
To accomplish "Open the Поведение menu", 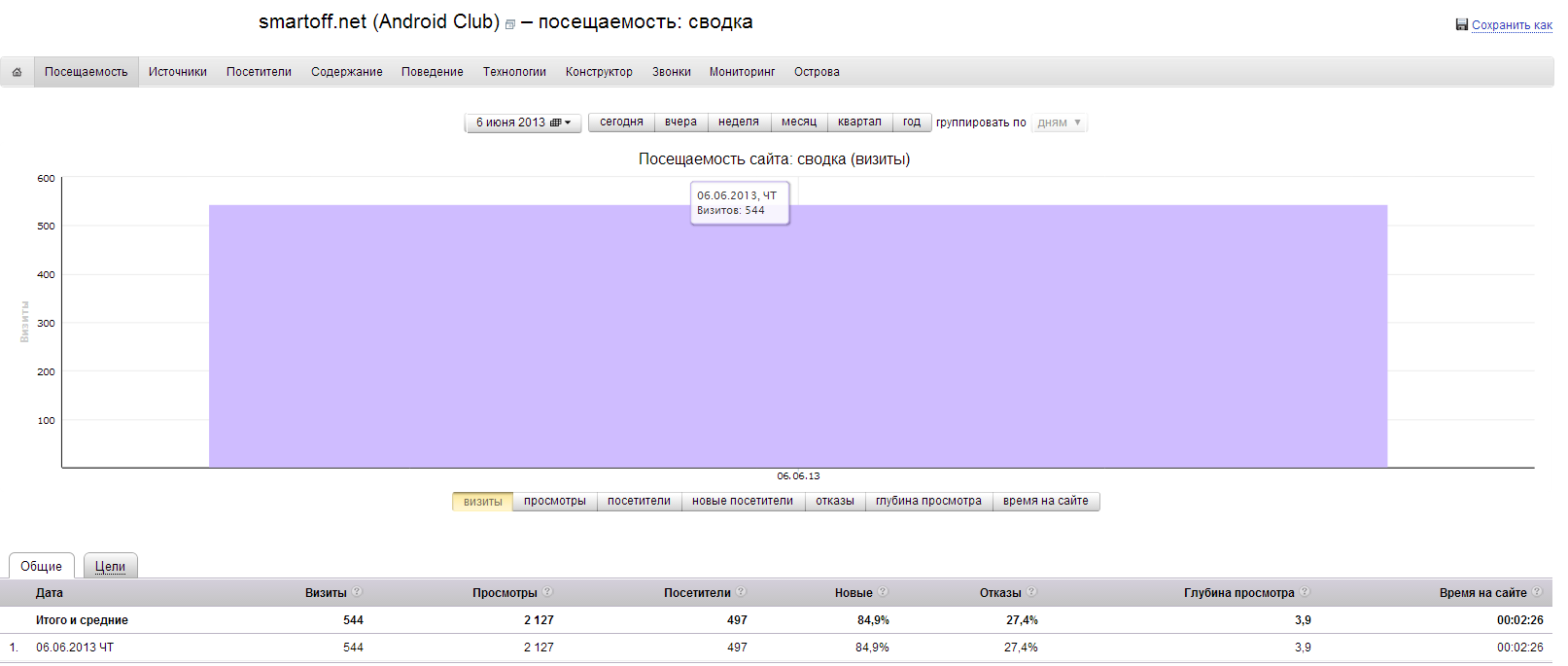I will (433, 72).
